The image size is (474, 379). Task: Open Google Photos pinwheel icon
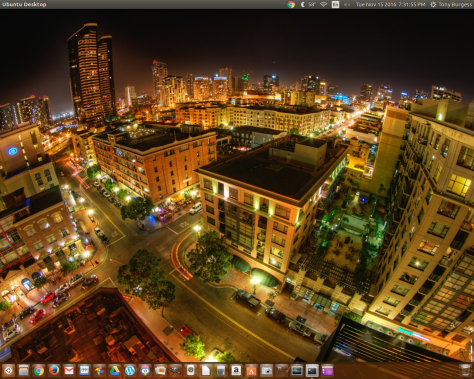pyautogui.click(x=99, y=370)
